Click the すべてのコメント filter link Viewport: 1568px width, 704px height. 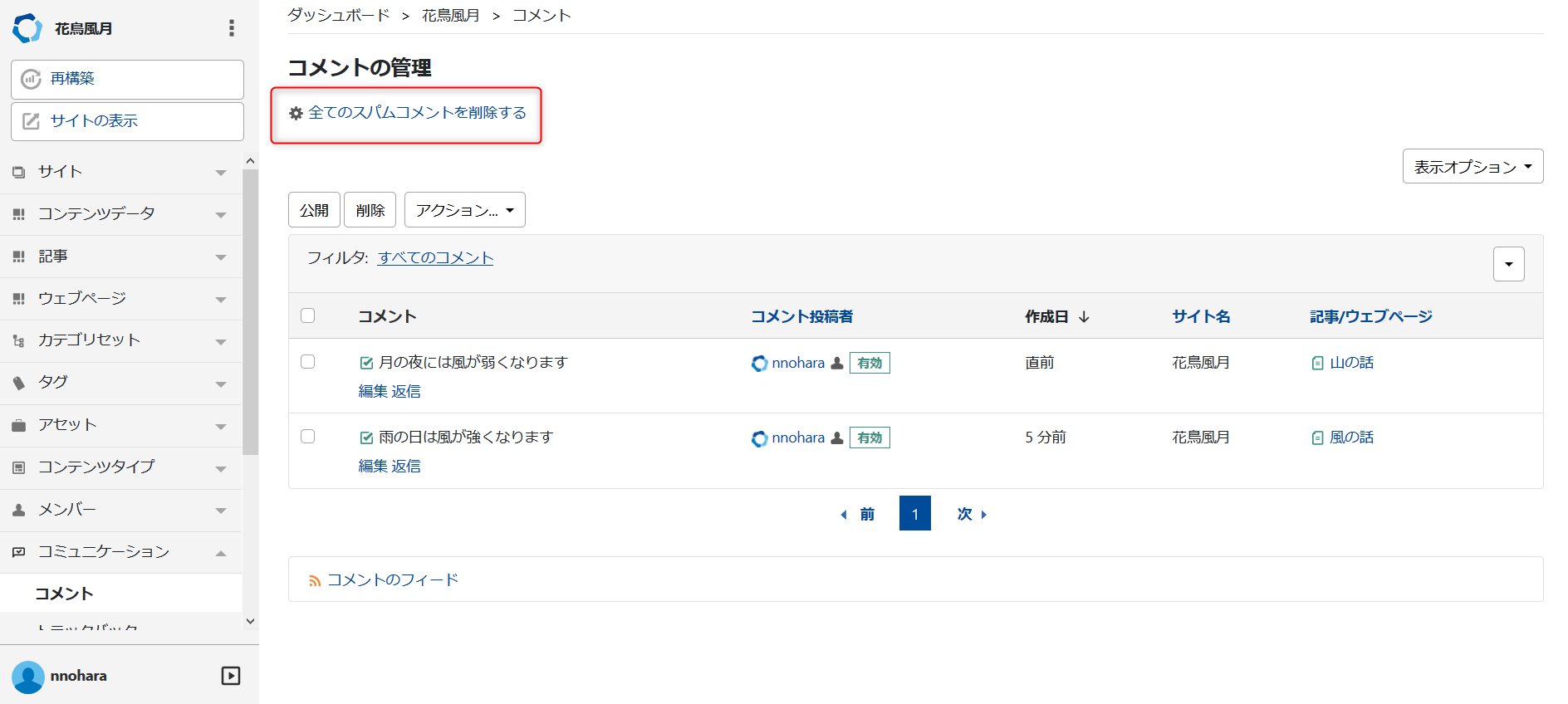(x=436, y=258)
